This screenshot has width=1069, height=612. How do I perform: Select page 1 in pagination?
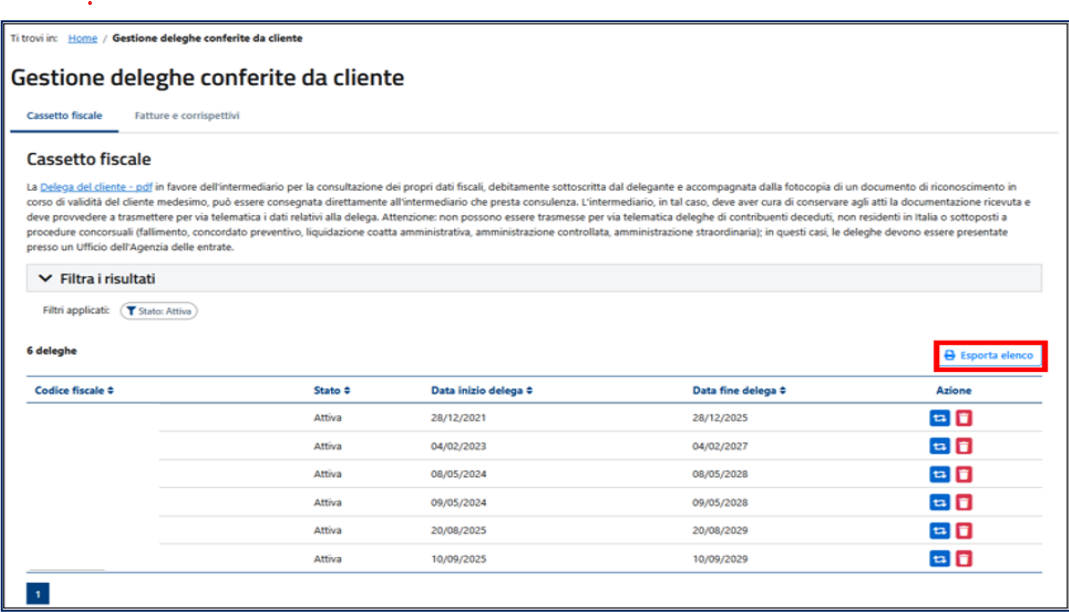point(37,595)
